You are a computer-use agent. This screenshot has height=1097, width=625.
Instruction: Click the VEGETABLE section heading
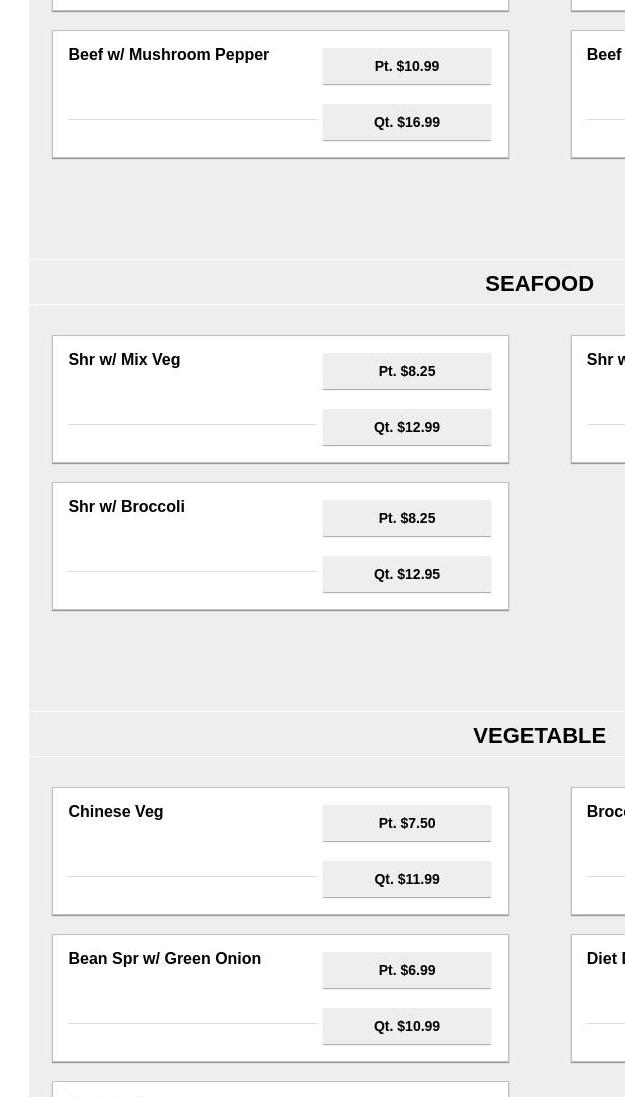539,736
